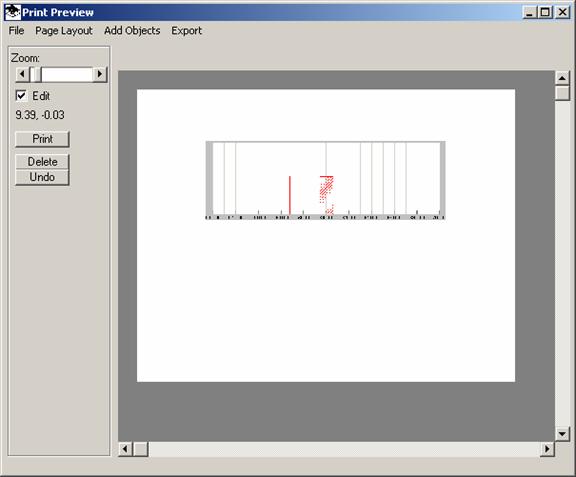Click the horizontal scrollbar right arrow

click(547, 449)
